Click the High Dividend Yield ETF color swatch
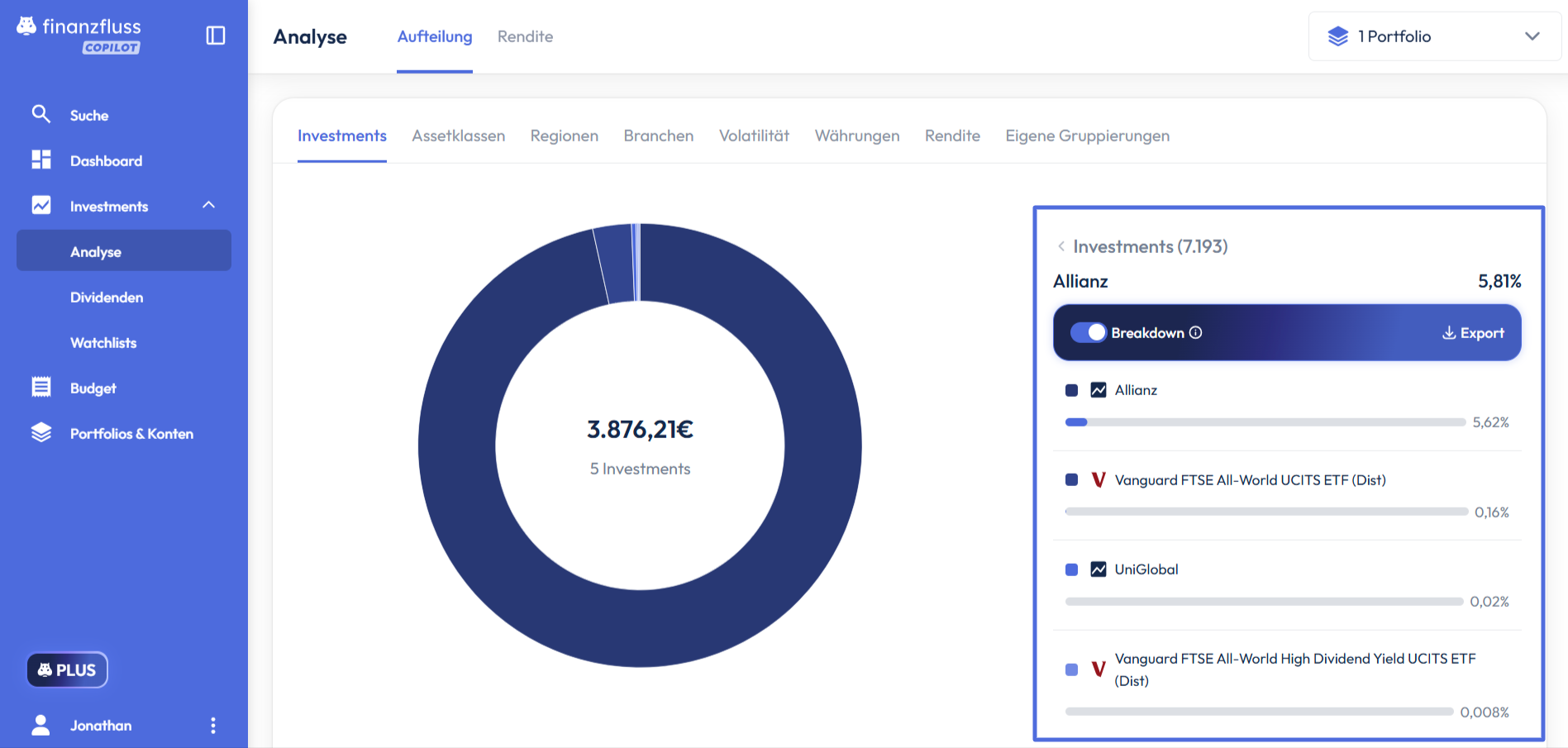The width and height of the screenshot is (1568, 748). (x=1072, y=669)
